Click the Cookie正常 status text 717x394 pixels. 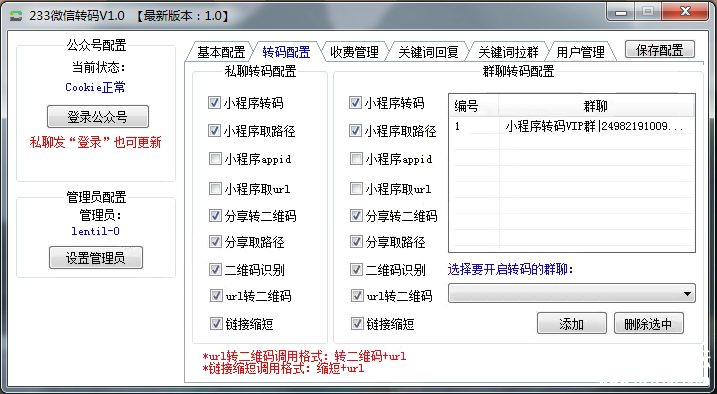click(95, 87)
